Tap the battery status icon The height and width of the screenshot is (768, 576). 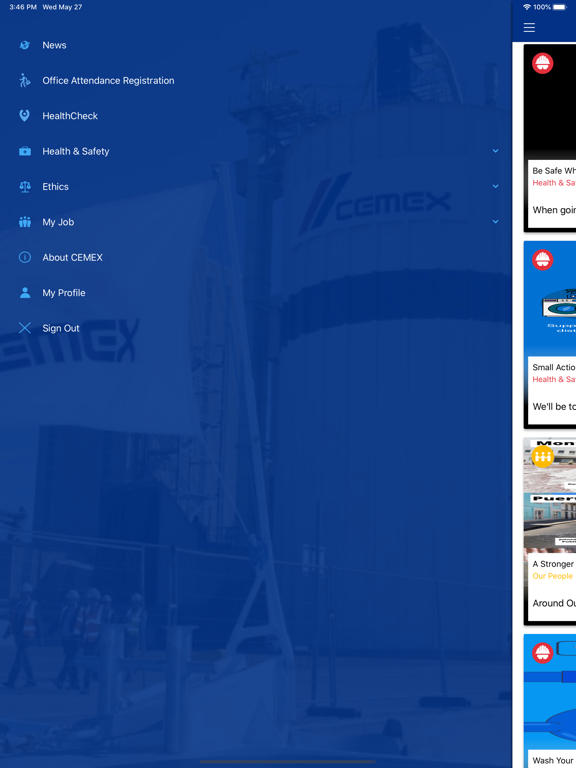pos(560,7)
